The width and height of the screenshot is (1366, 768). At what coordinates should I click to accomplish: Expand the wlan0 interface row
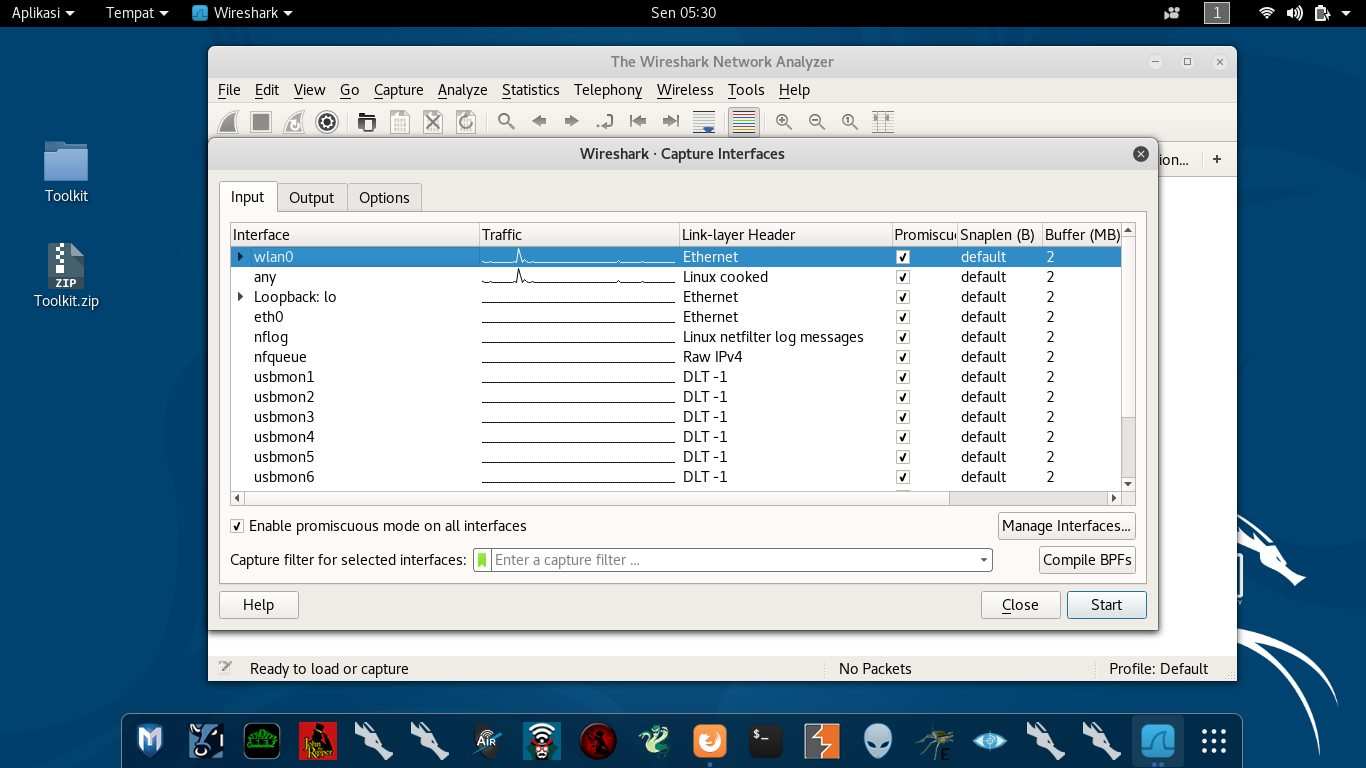(x=240, y=257)
